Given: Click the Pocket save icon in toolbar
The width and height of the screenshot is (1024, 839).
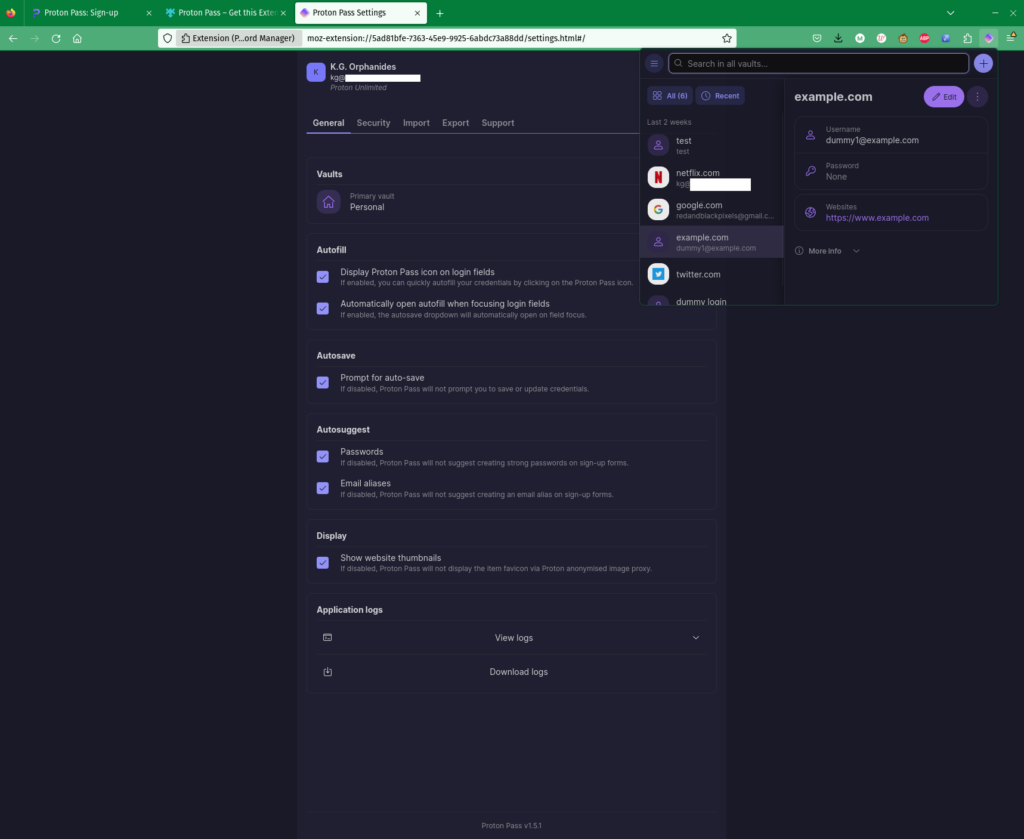Looking at the screenshot, I should coord(816,39).
